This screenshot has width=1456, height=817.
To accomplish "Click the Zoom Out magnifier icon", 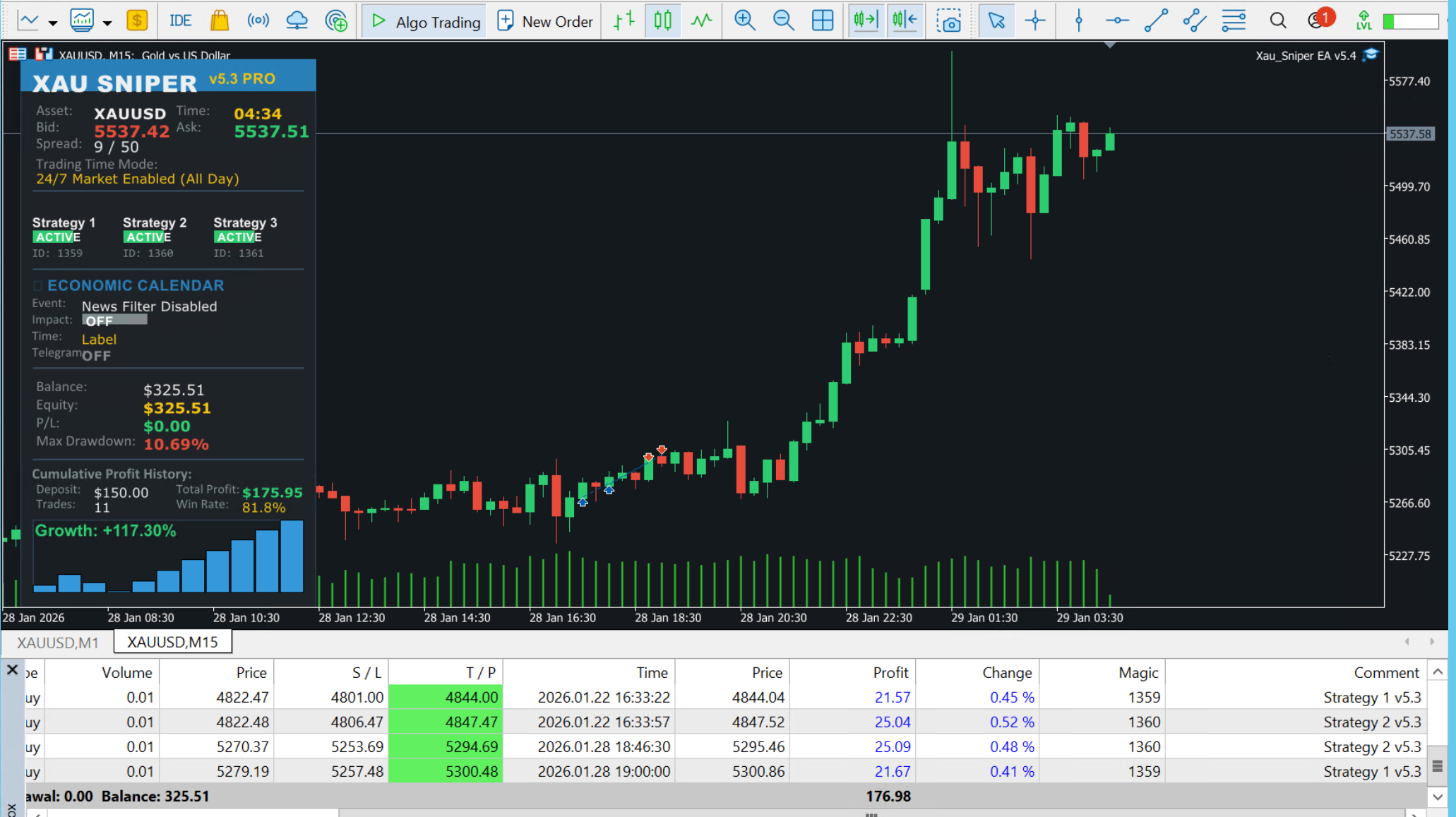I will pyautogui.click(x=783, y=21).
